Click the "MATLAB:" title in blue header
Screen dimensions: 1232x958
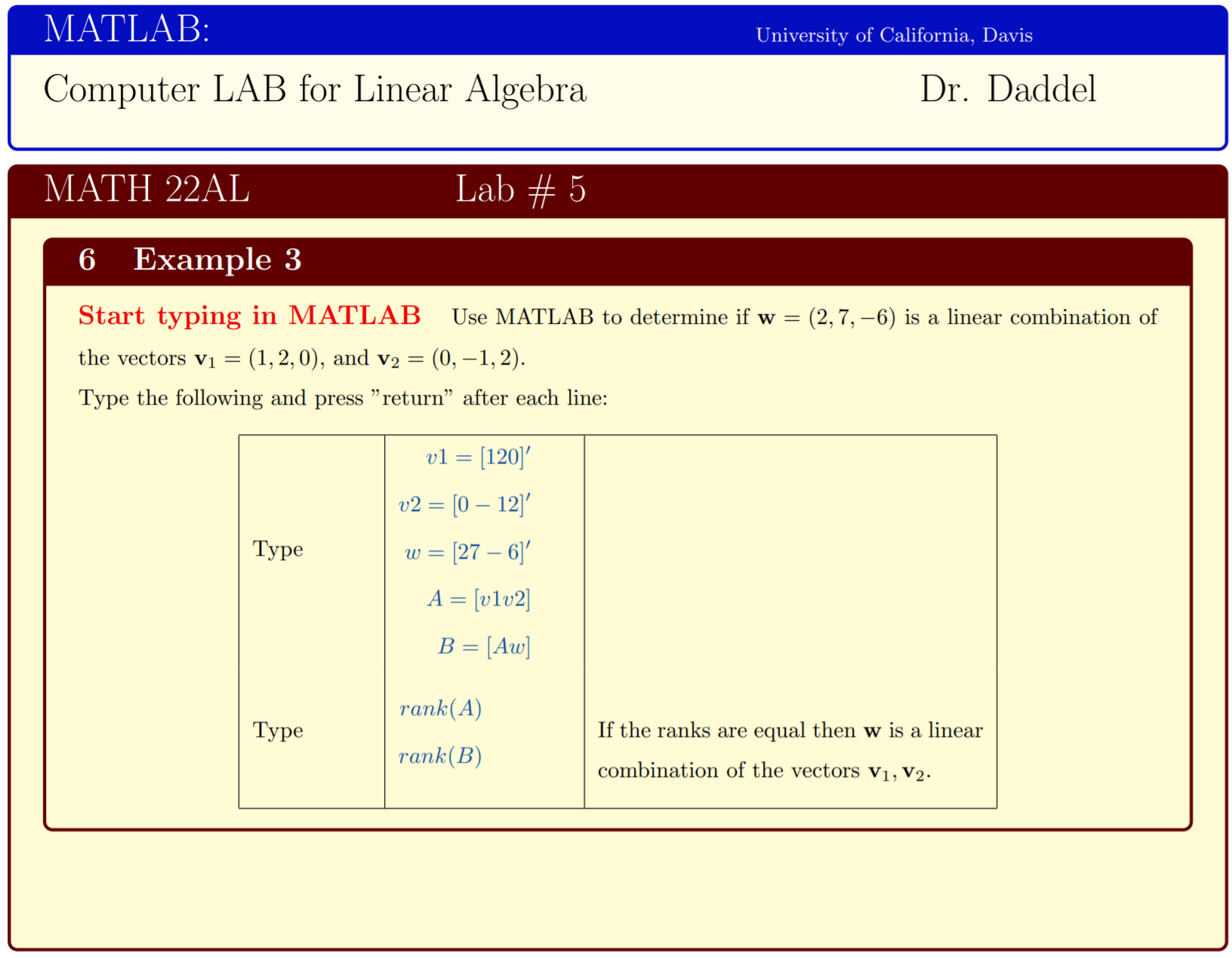127,30
